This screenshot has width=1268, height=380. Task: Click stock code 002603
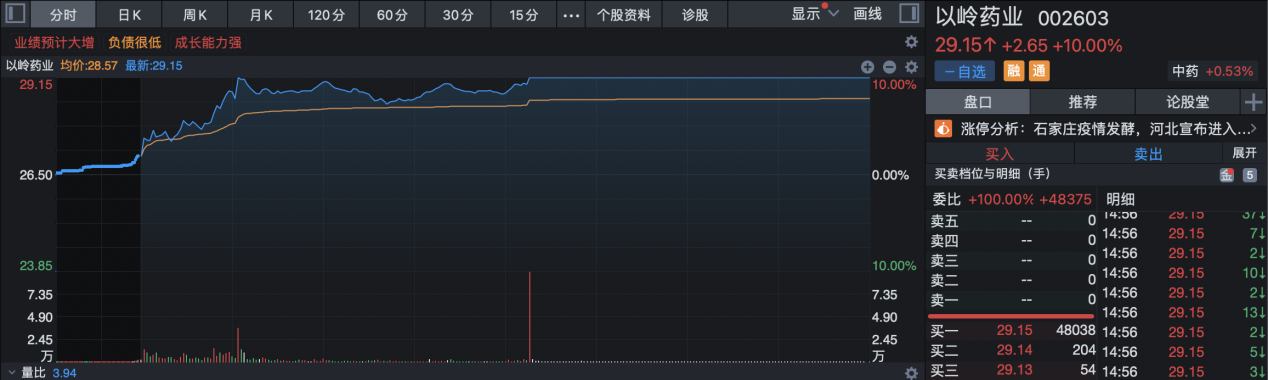coord(1074,19)
